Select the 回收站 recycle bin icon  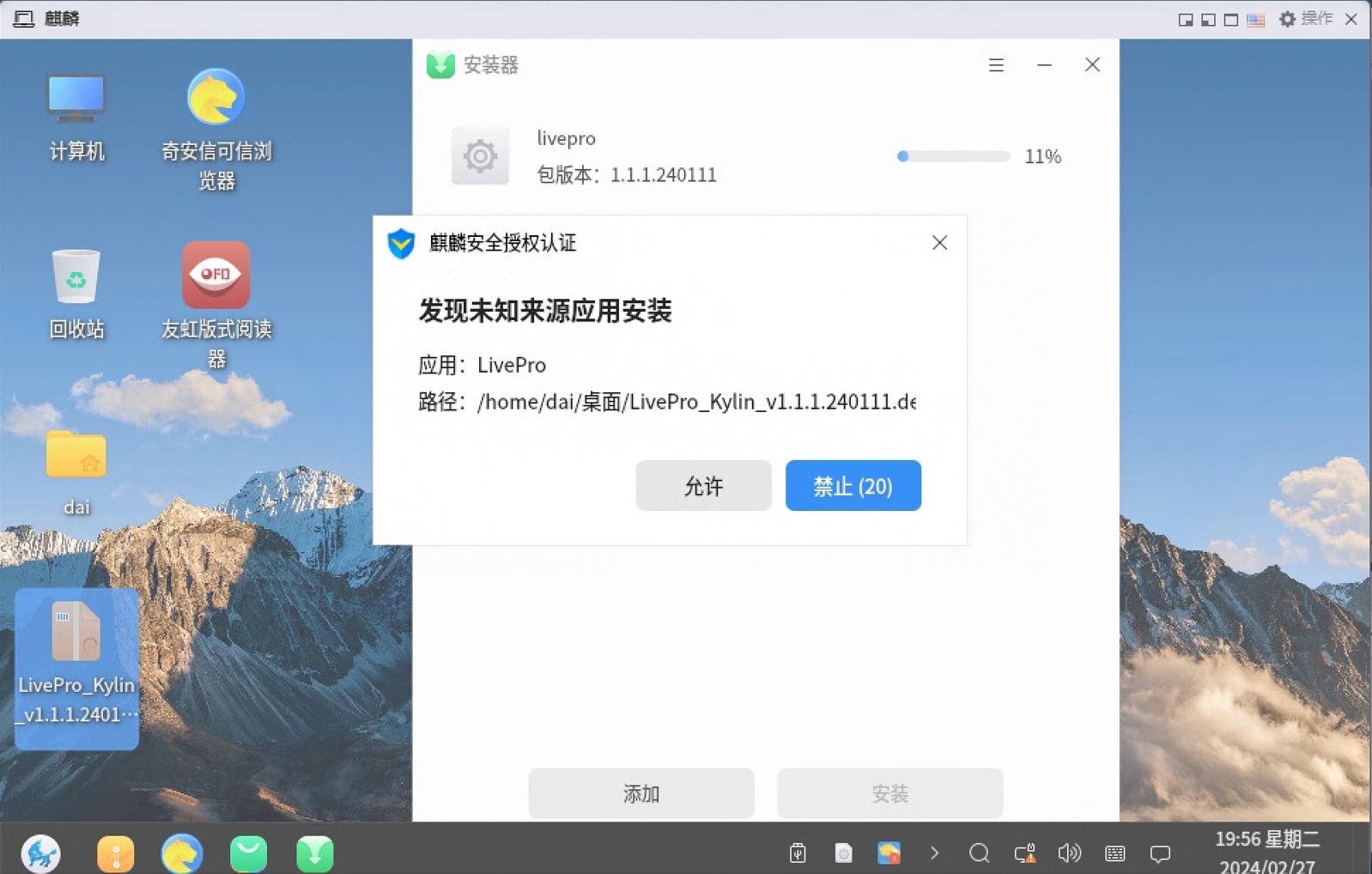click(x=76, y=294)
